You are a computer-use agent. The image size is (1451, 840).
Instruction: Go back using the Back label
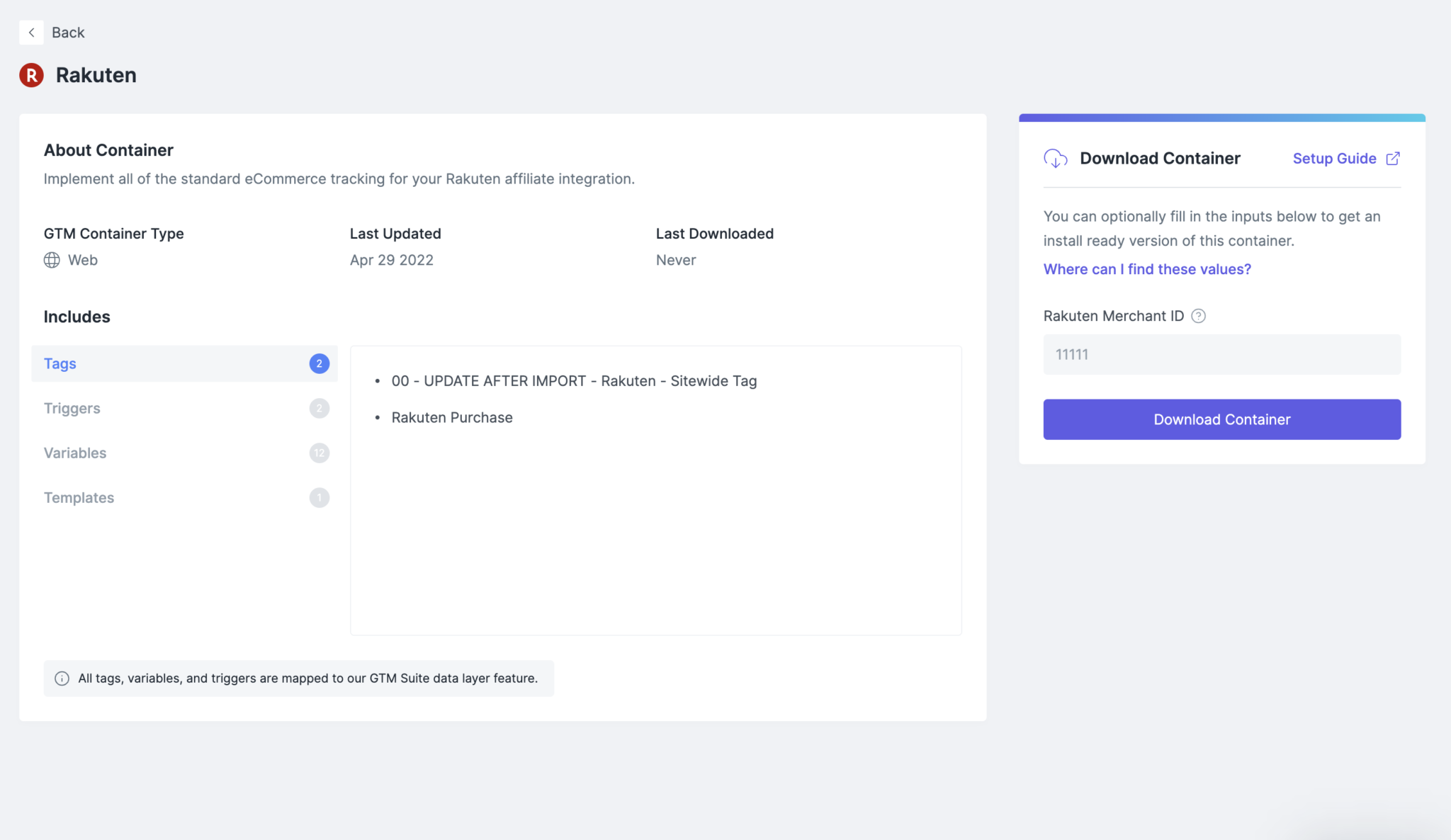tap(68, 33)
